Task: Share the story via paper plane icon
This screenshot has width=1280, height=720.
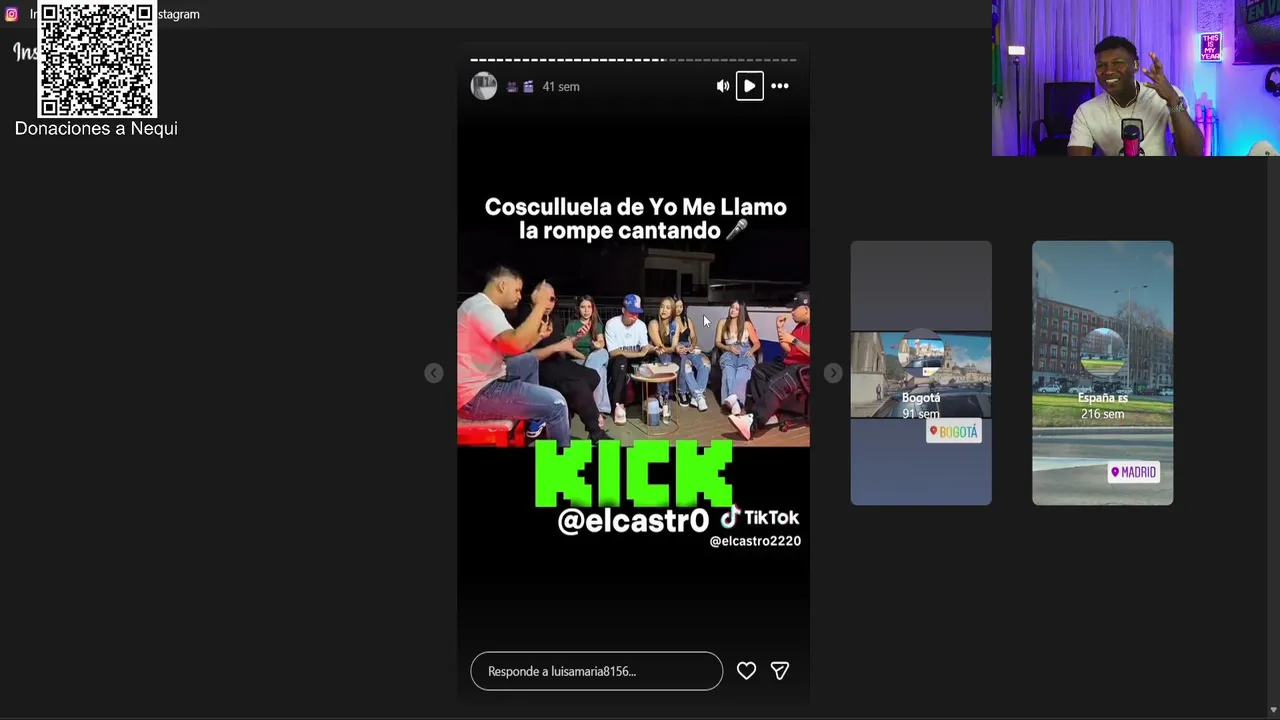Action: (780, 671)
